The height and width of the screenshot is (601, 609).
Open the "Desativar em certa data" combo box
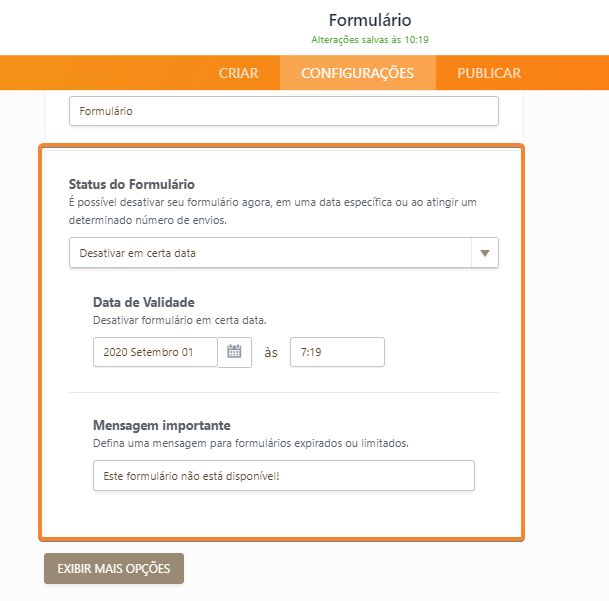coord(270,253)
